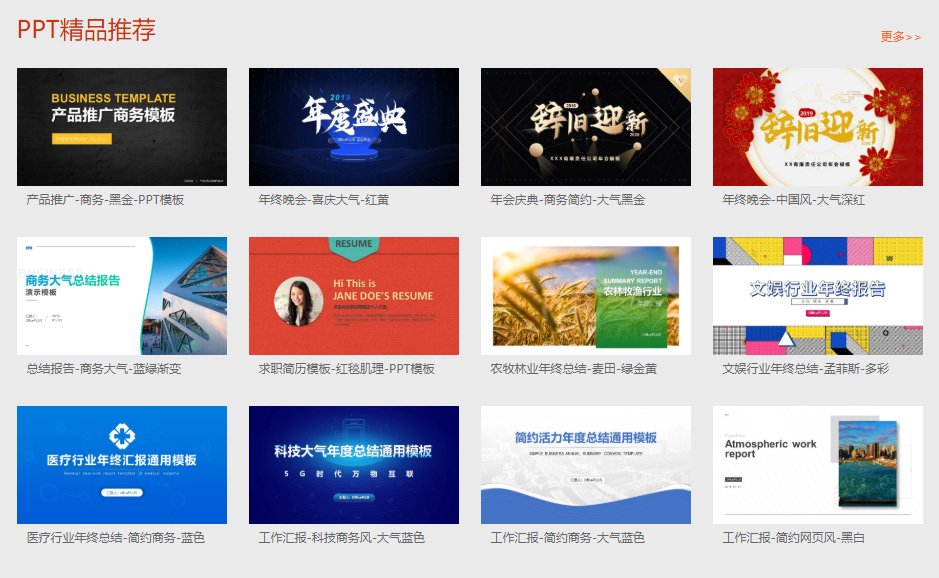This screenshot has height=578, width=939.
Task: Open the 产品推广商务模板 black-gold thumbnail
Action: pyautogui.click(x=122, y=127)
